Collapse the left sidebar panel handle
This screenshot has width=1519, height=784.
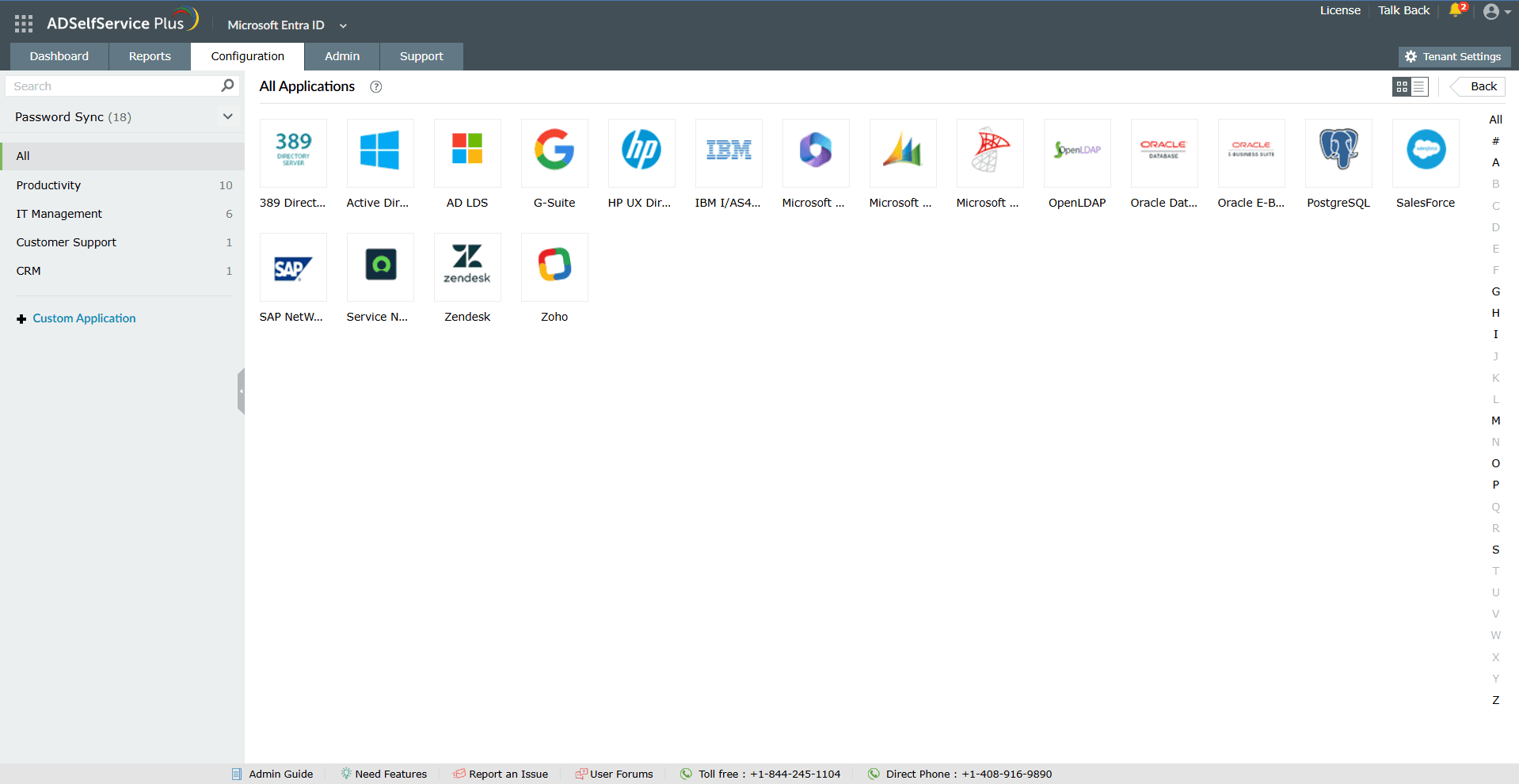click(241, 391)
